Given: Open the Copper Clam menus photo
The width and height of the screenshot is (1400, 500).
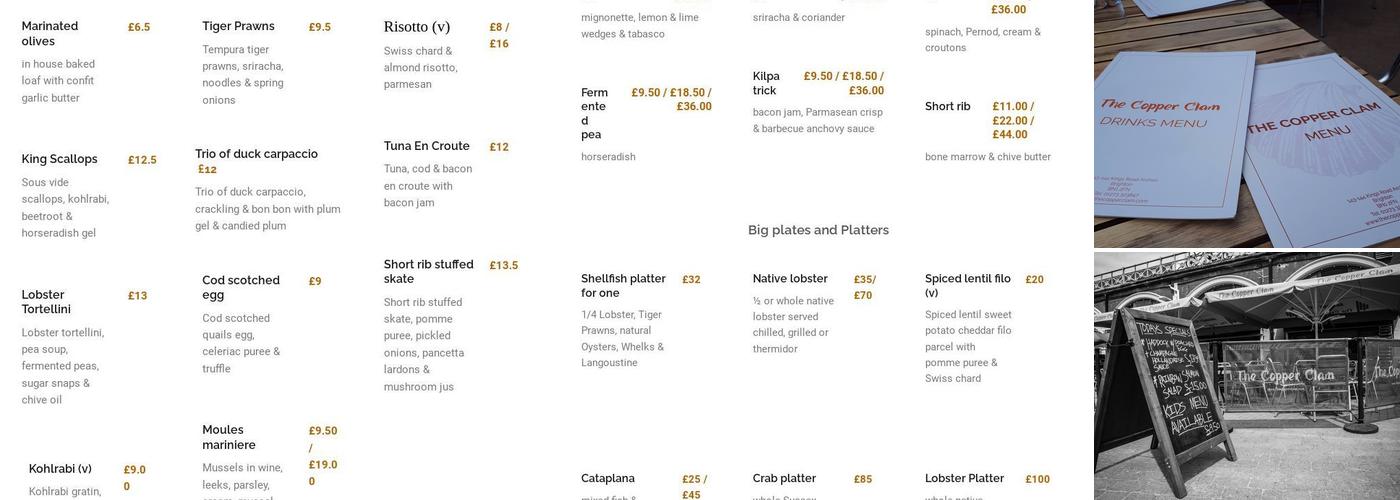Looking at the screenshot, I should tap(1247, 123).
